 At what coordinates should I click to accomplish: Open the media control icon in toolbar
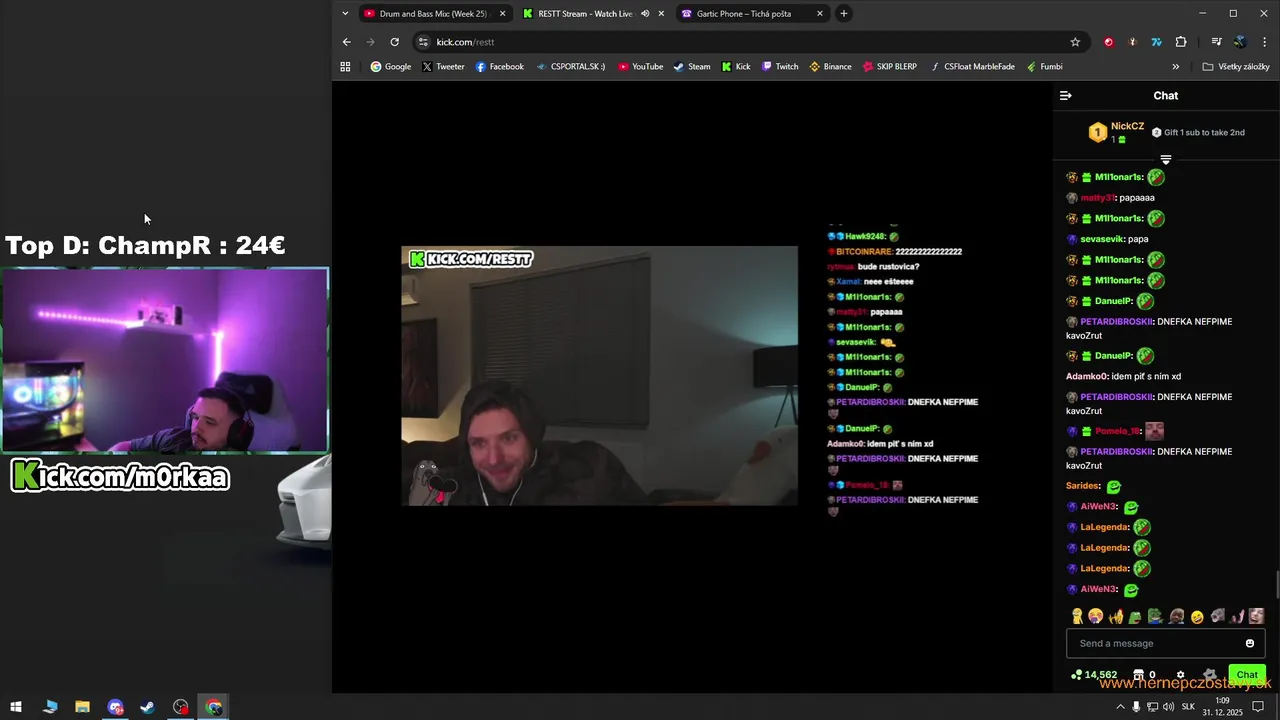1216,42
